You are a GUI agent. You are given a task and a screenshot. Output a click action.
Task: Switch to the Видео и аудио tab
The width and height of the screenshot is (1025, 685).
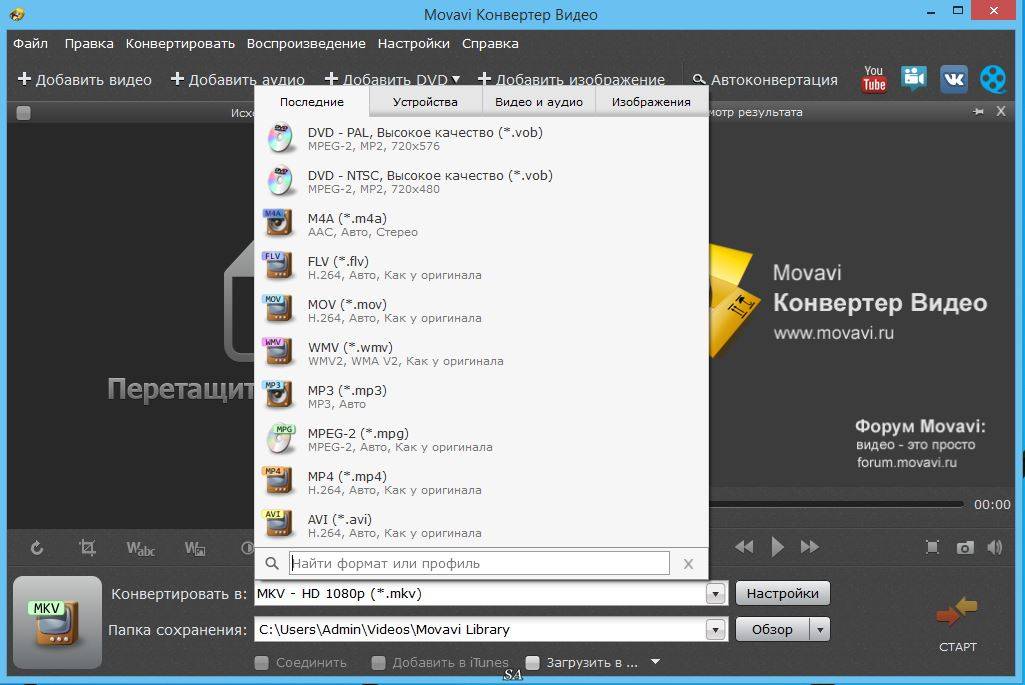tap(539, 102)
